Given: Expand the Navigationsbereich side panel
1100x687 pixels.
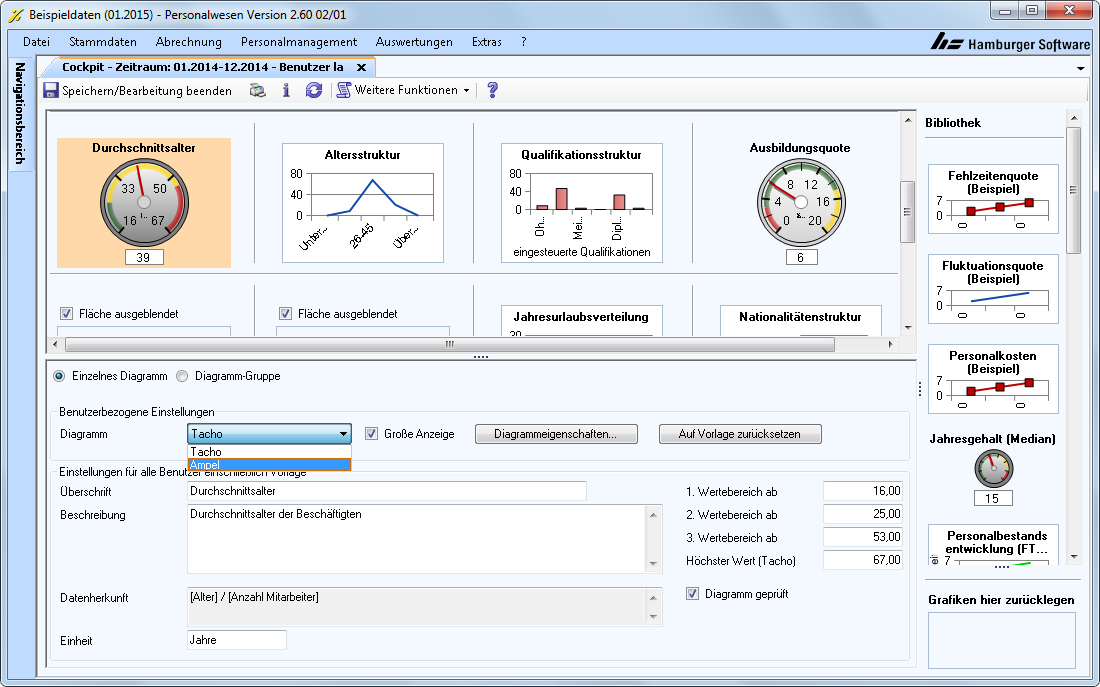Looking at the screenshot, I should pyautogui.click(x=20, y=113).
